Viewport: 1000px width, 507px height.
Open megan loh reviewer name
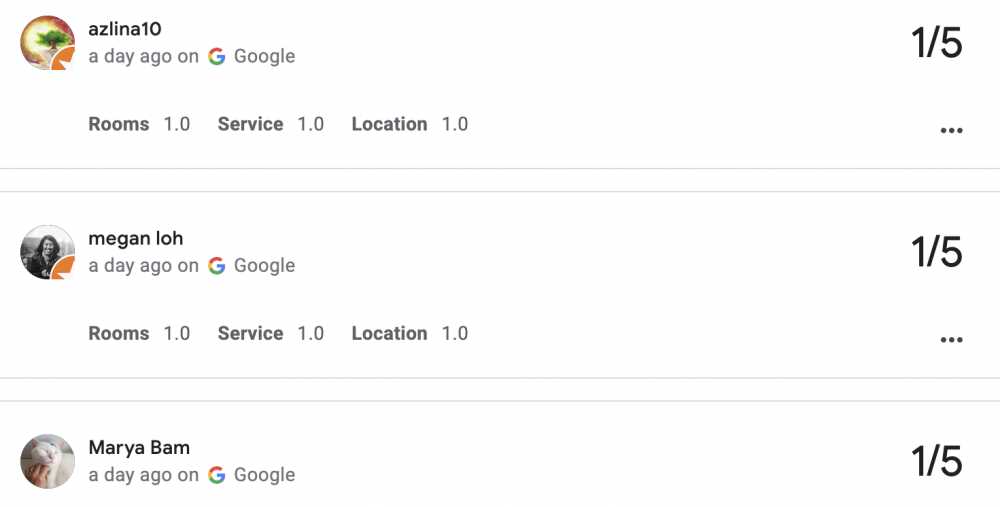click(x=136, y=238)
